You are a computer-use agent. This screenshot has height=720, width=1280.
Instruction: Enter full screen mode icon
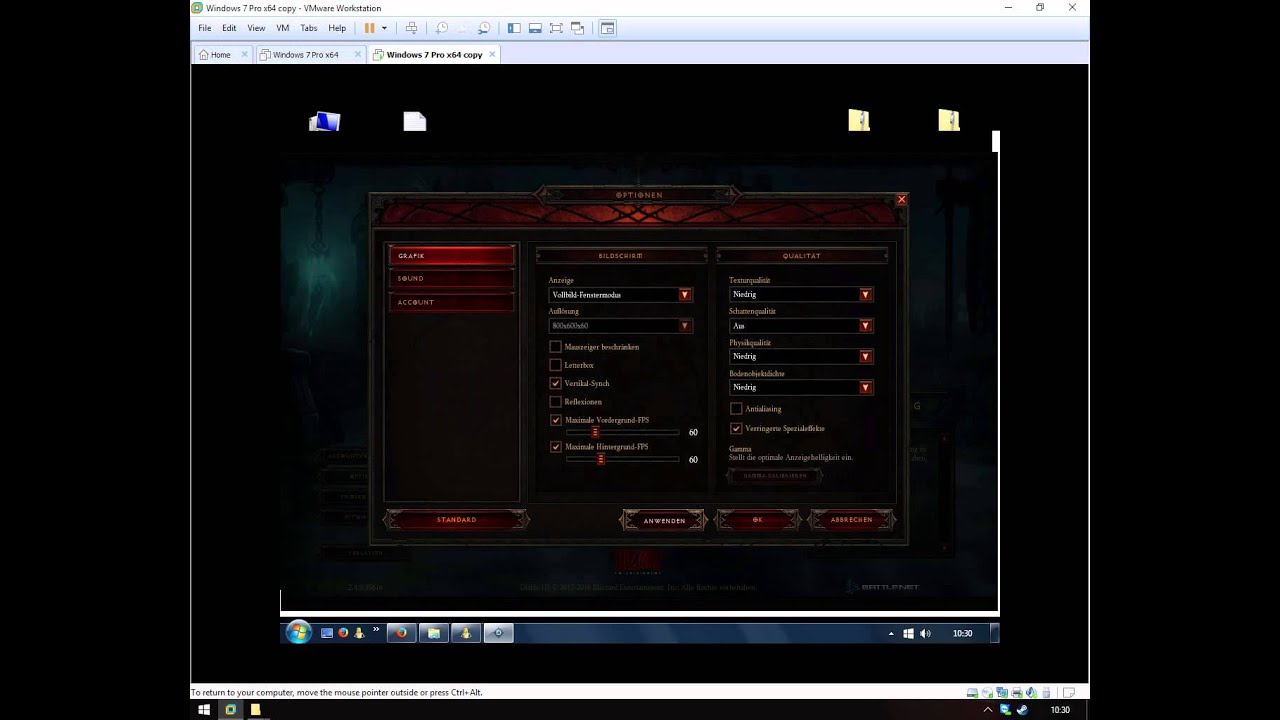pyautogui.click(x=556, y=28)
